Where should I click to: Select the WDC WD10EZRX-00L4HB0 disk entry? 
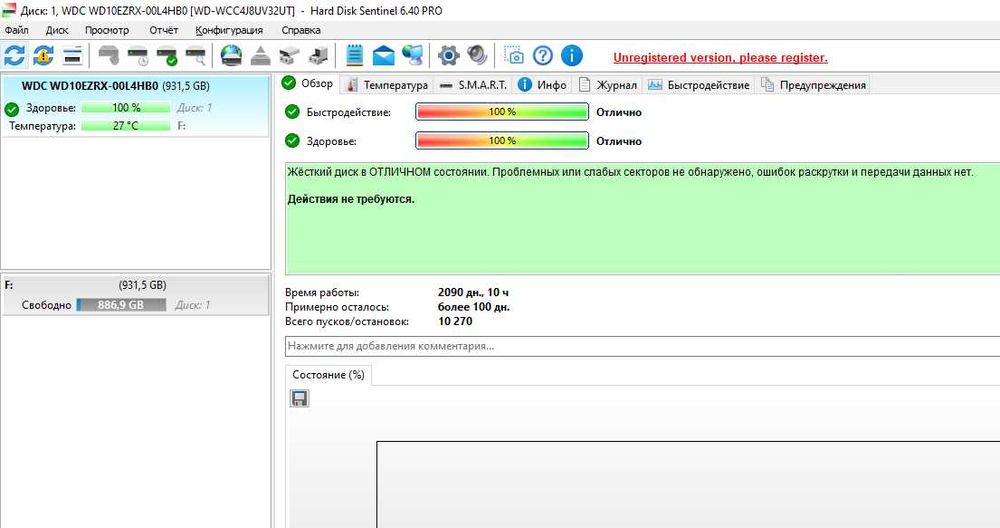[x=135, y=106]
